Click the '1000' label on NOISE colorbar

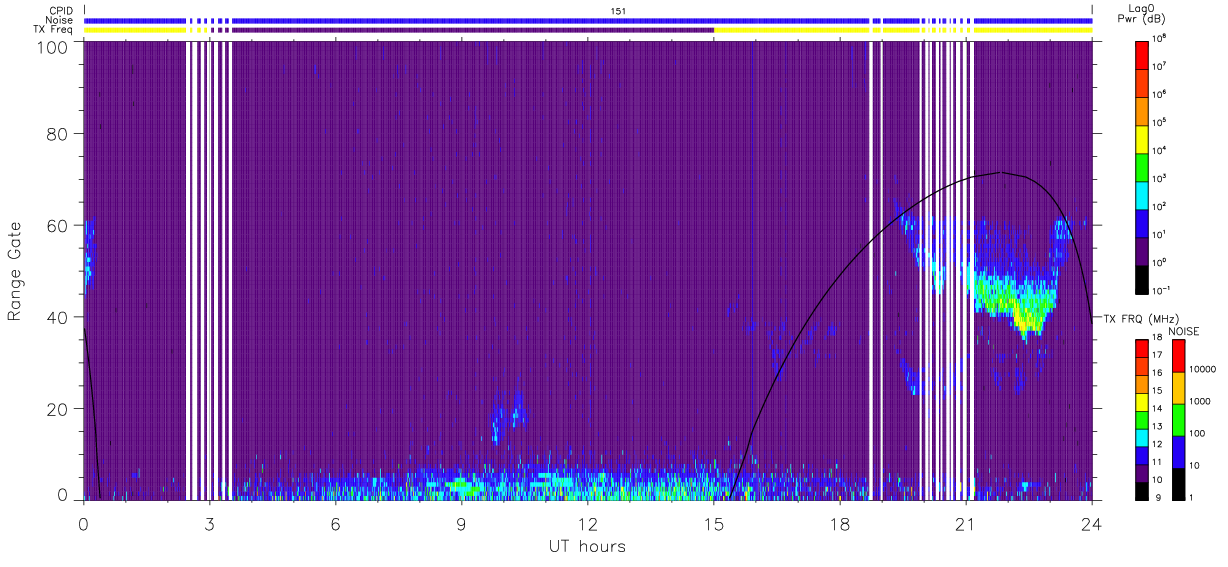coord(1202,402)
